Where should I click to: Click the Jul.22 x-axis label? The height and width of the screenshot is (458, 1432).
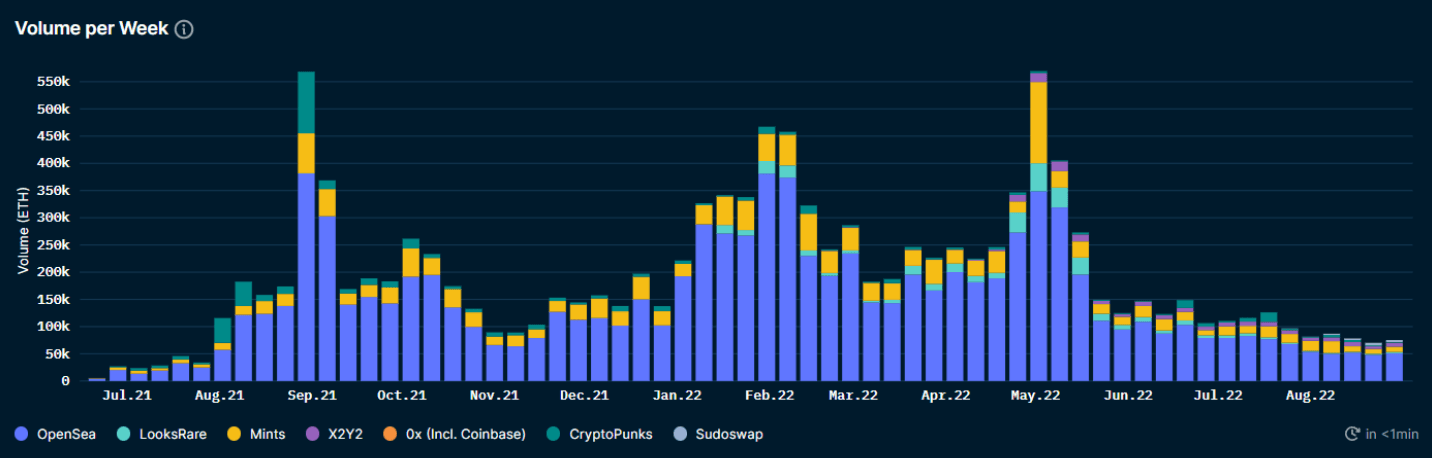[1218, 396]
